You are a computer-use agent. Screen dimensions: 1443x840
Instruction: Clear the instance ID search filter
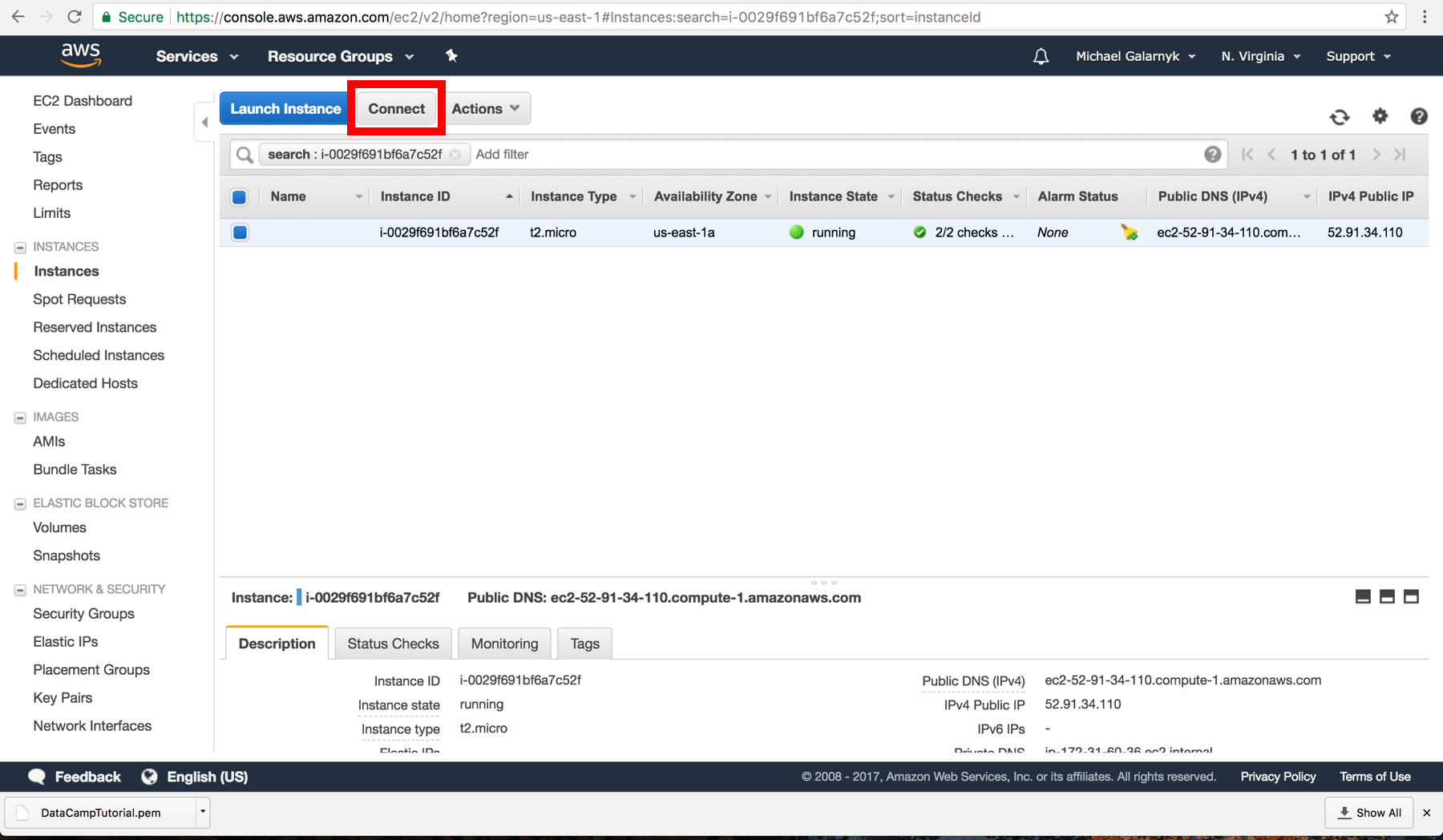point(456,154)
